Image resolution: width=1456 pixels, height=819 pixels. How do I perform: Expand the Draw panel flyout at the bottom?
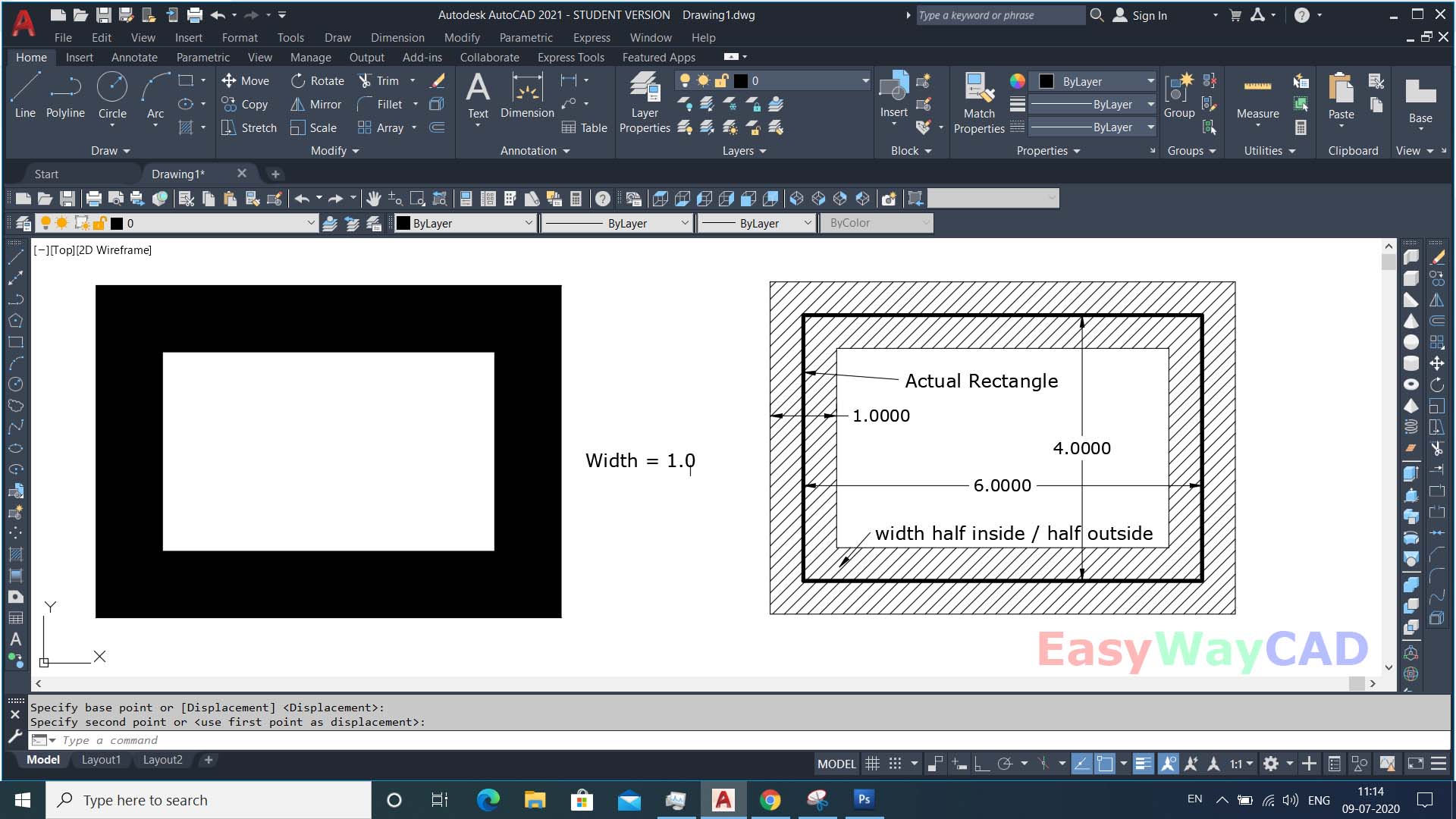tap(109, 150)
